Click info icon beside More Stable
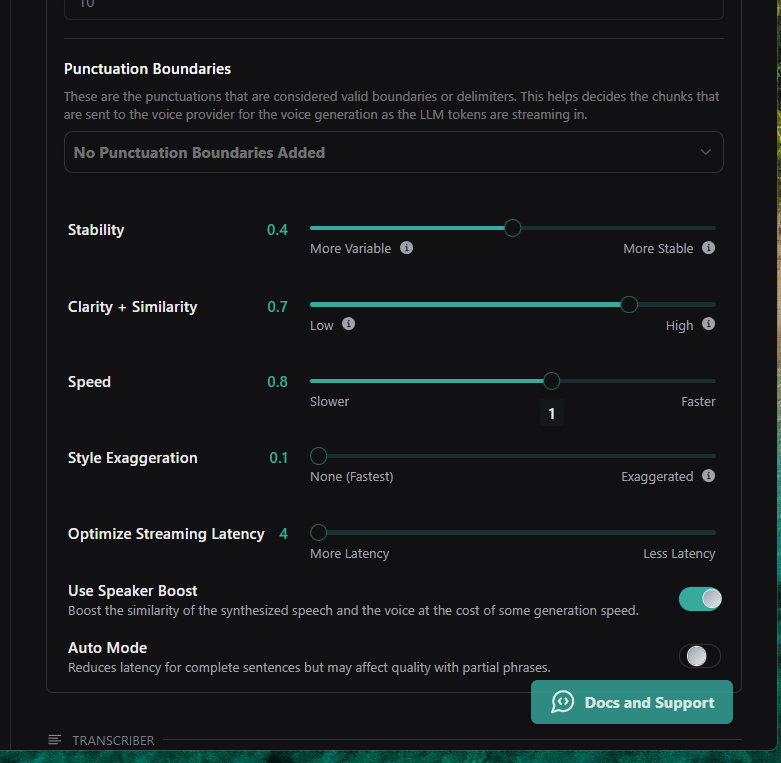 point(708,248)
